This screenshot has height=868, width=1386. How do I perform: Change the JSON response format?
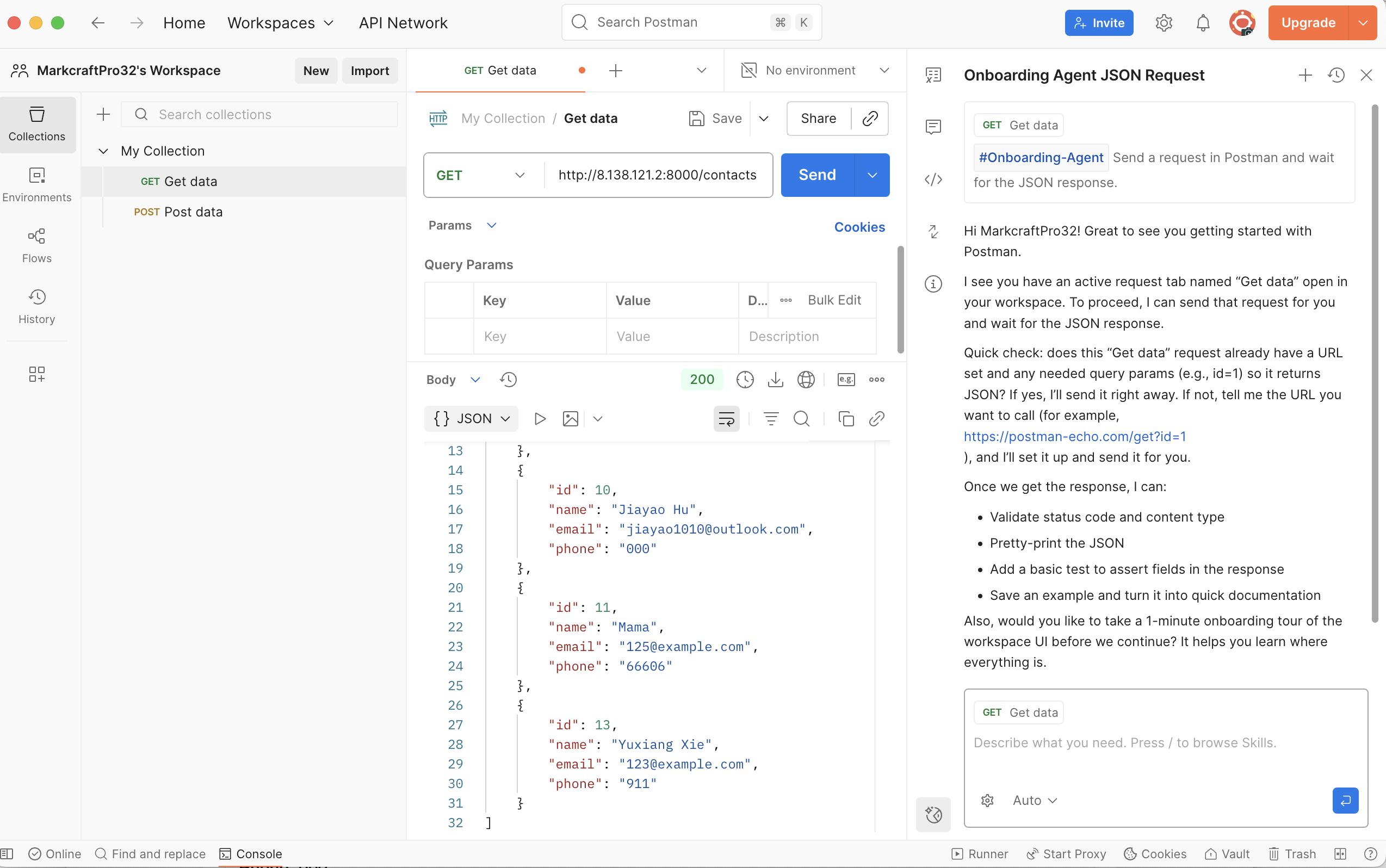coord(471,419)
